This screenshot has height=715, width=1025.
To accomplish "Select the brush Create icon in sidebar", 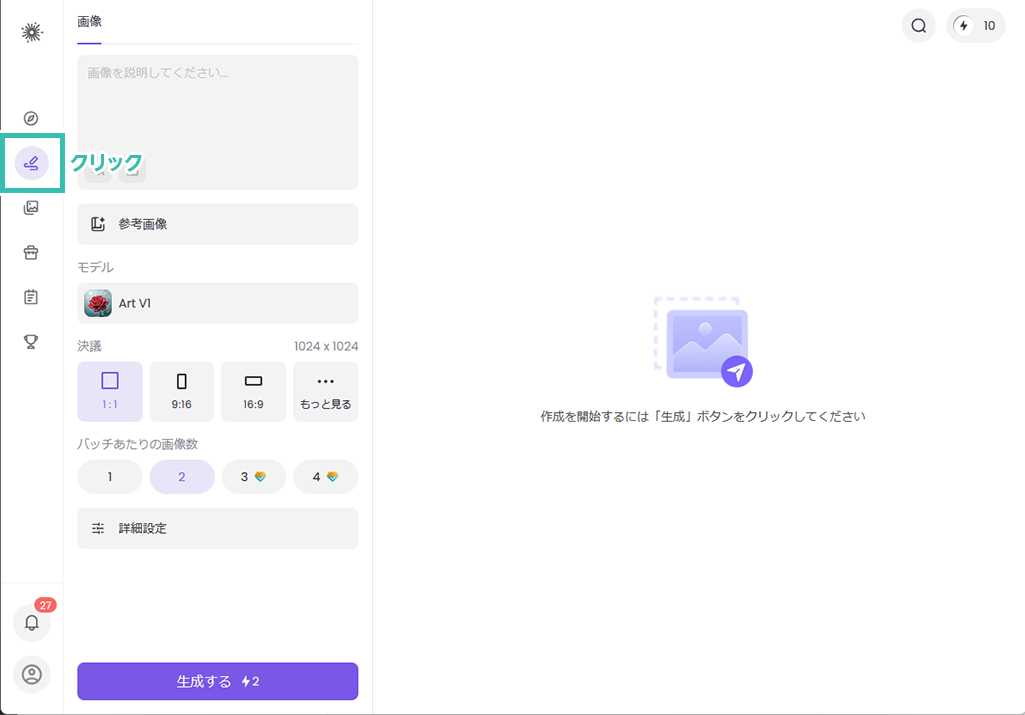I will click(31, 163).
